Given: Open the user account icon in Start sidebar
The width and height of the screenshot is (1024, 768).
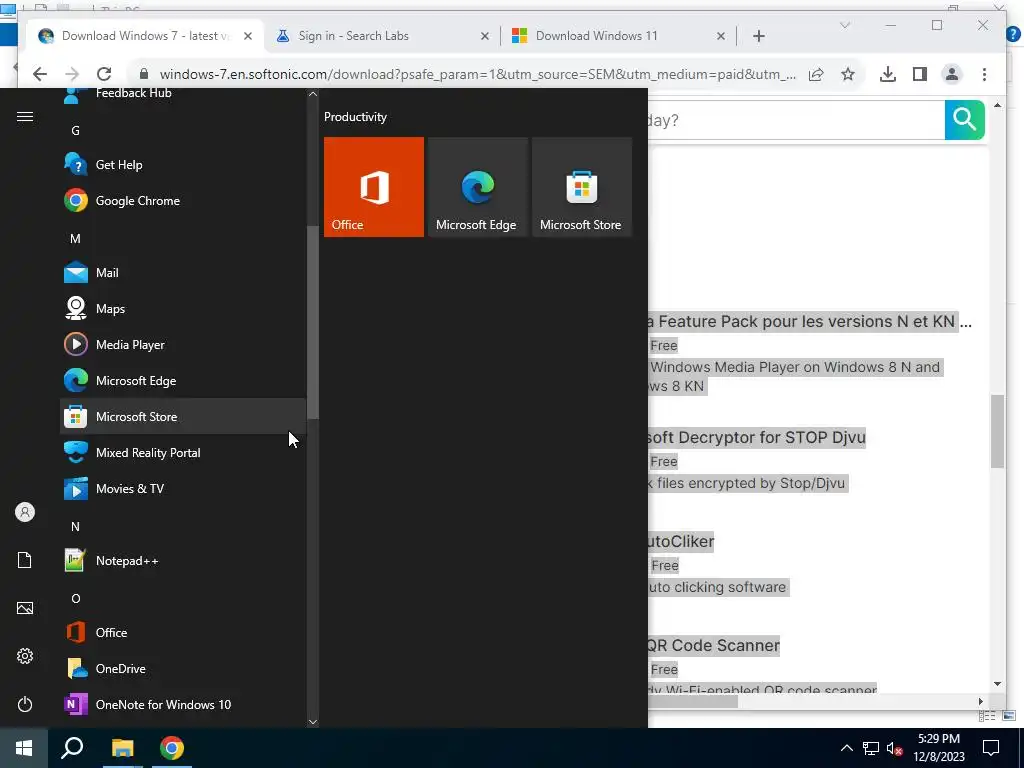Looking at the screenshot, I should [x=25, y=512].
